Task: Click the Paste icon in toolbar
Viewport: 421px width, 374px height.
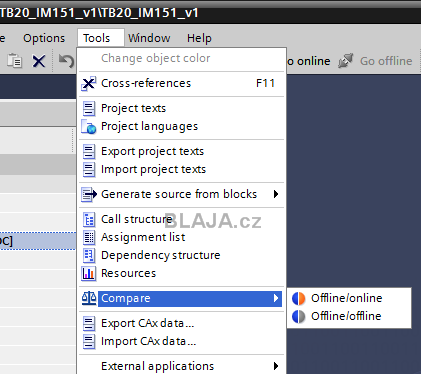Action: click(14, 61)
